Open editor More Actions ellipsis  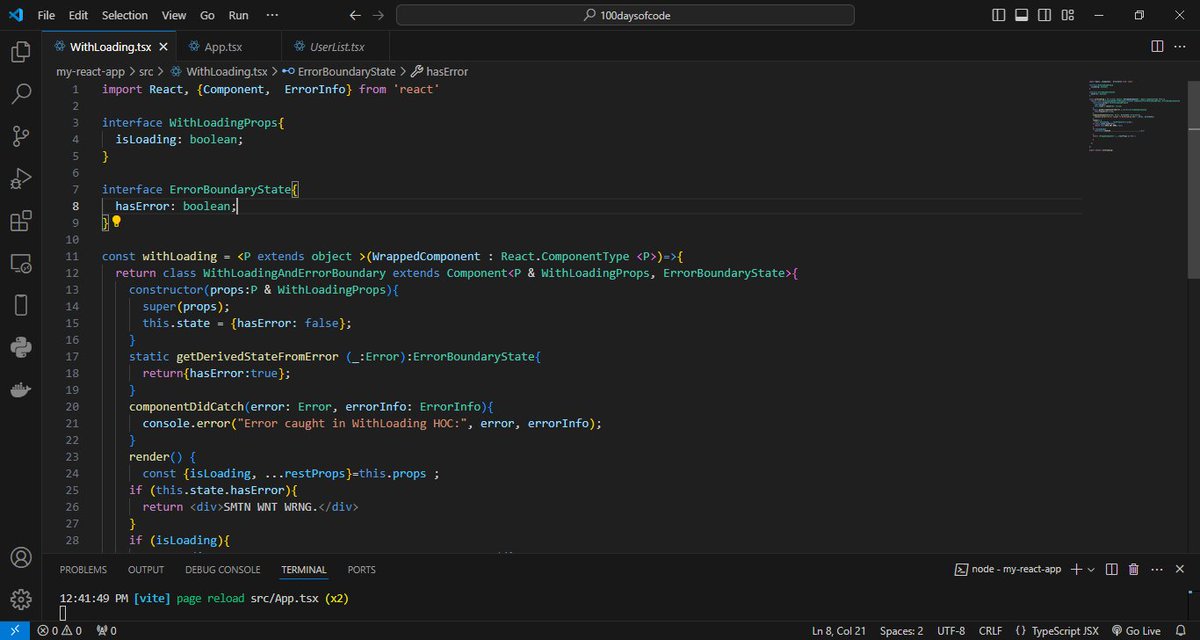(x=1180, y=46)
